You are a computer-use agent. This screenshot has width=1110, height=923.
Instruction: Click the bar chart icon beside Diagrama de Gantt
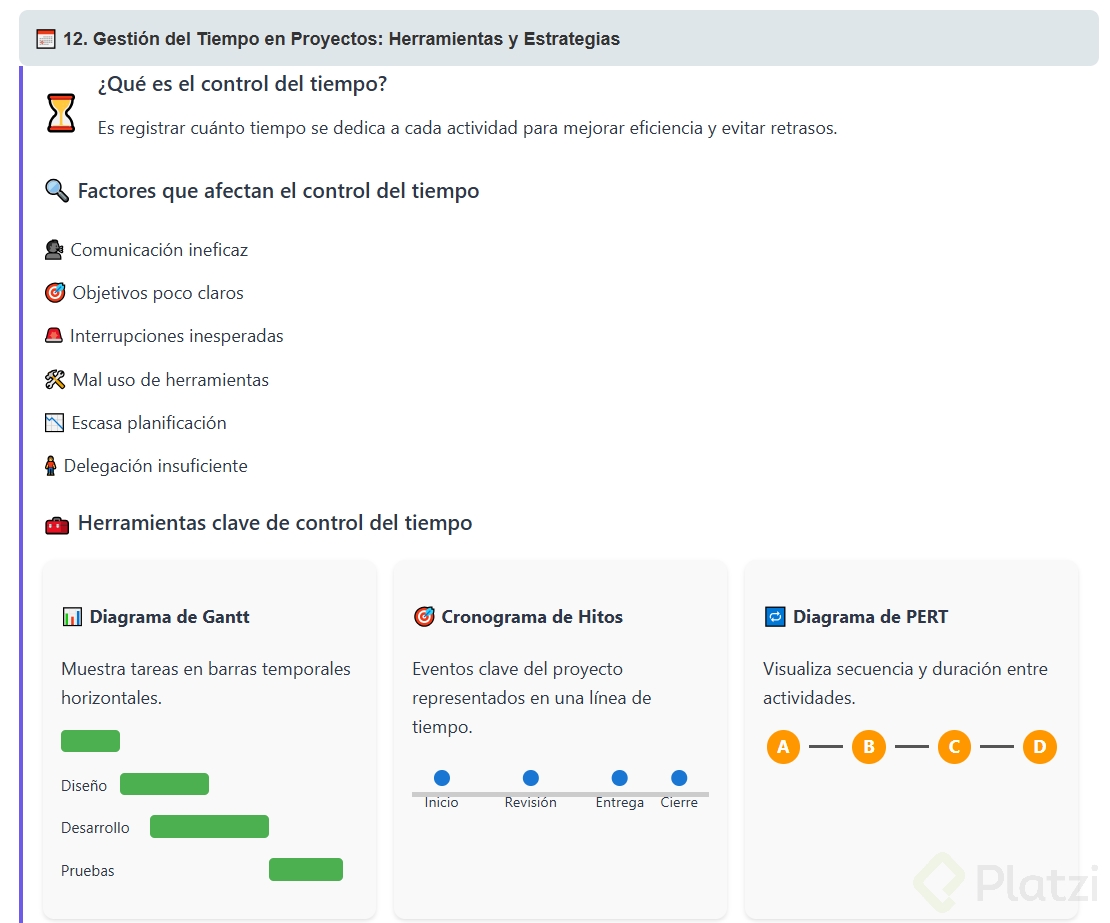(x=72, y=617)
